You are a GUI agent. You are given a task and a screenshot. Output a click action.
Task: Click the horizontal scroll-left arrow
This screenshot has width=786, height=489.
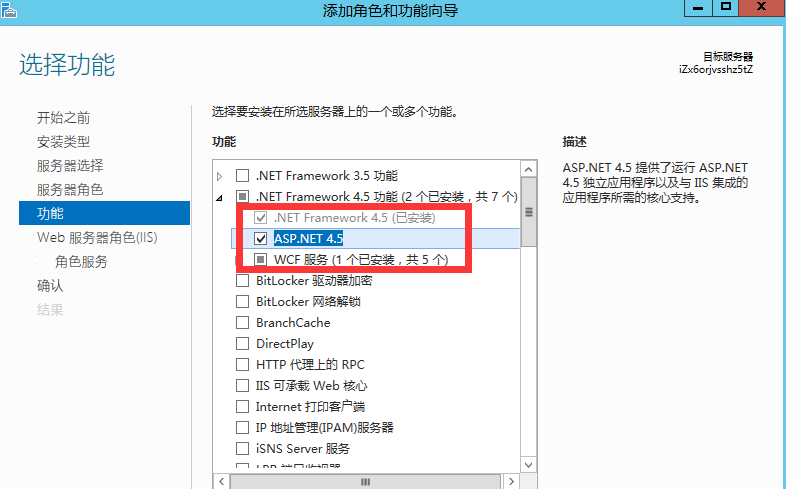(222, 481)
